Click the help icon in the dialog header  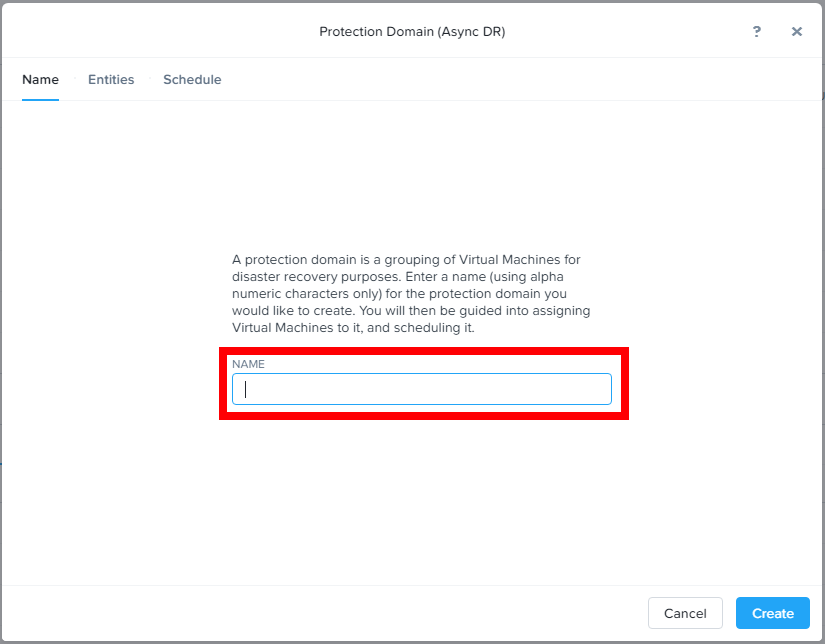[x=756, y=31]
